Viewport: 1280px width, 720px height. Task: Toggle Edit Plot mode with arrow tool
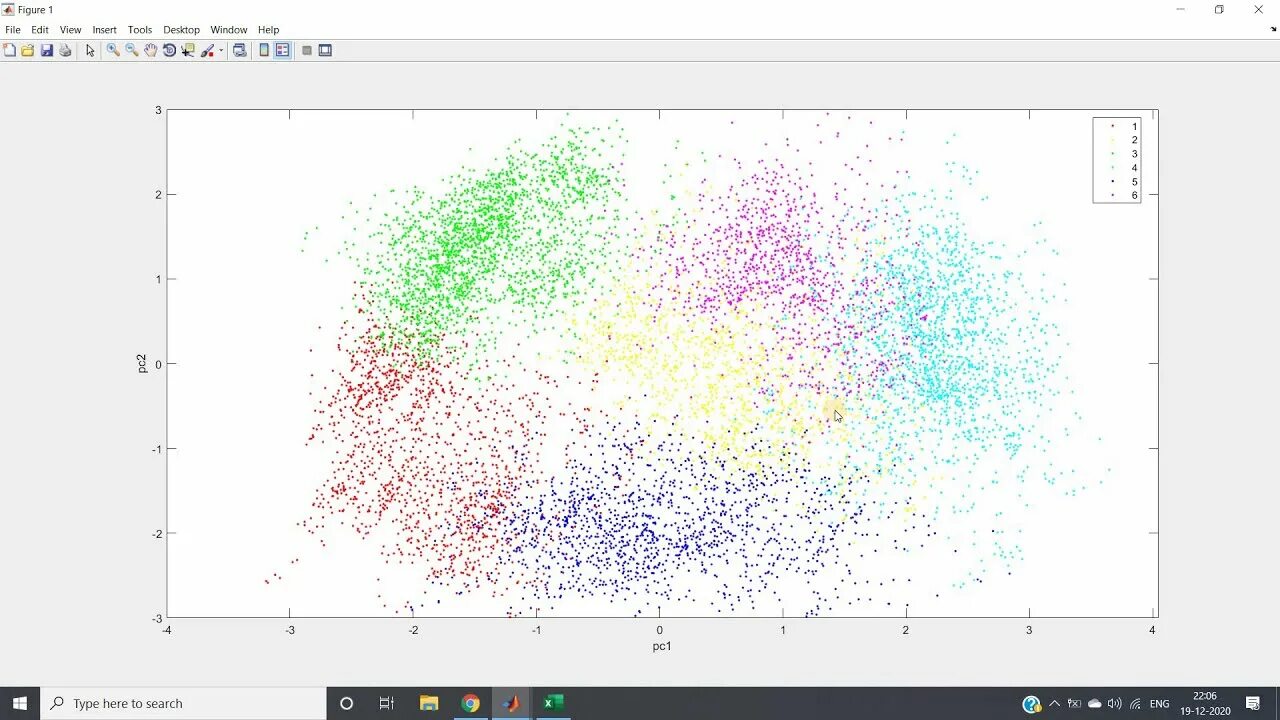(x=90, y=50)
